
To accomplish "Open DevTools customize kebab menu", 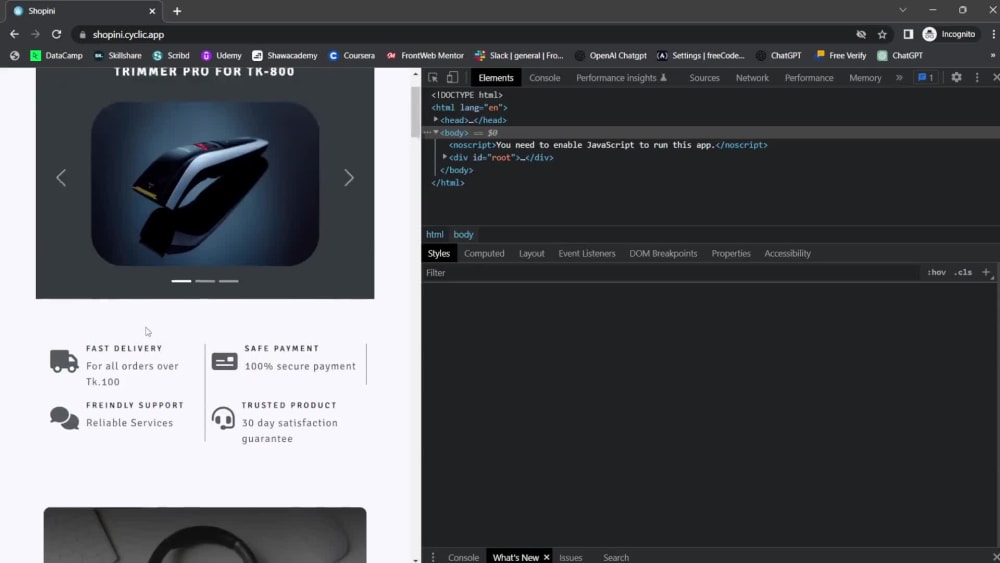I will [977, 77].
